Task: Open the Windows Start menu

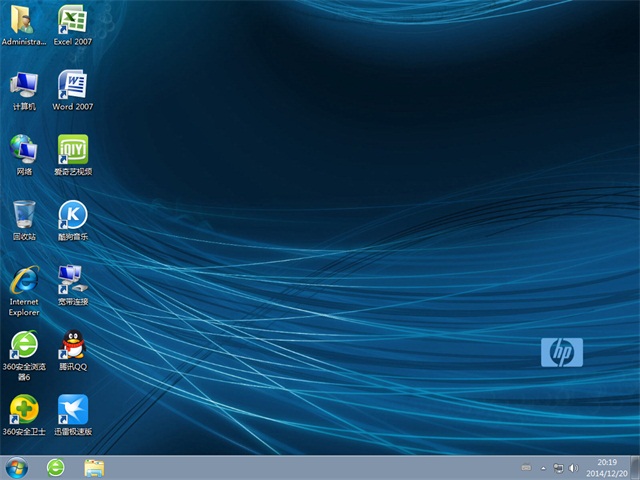Action: coord(16,467)
